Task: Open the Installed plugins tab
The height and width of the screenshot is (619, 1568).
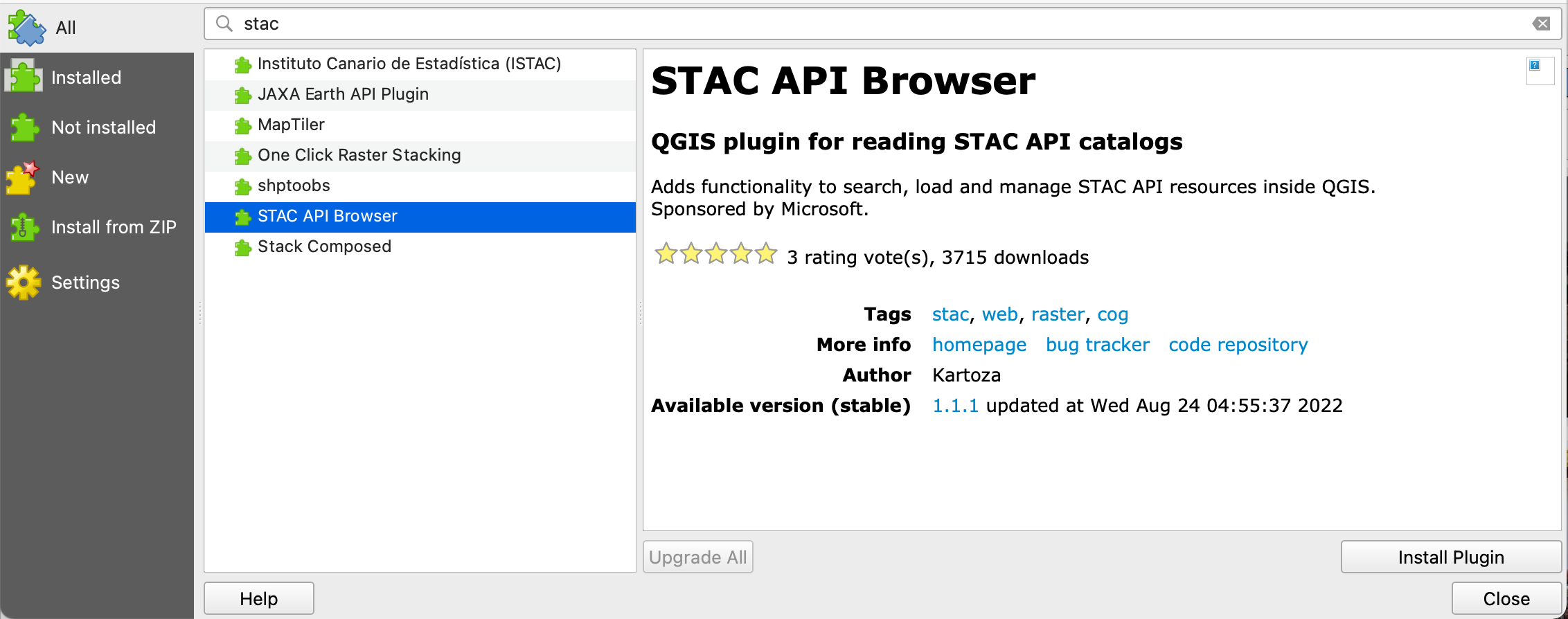Action: 97,78
